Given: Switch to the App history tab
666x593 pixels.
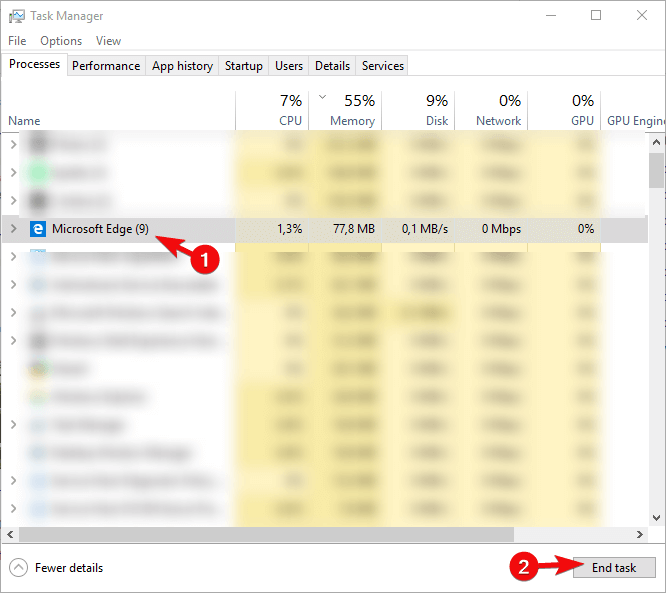Looking at the screenshot, I should tap(182, 66).
